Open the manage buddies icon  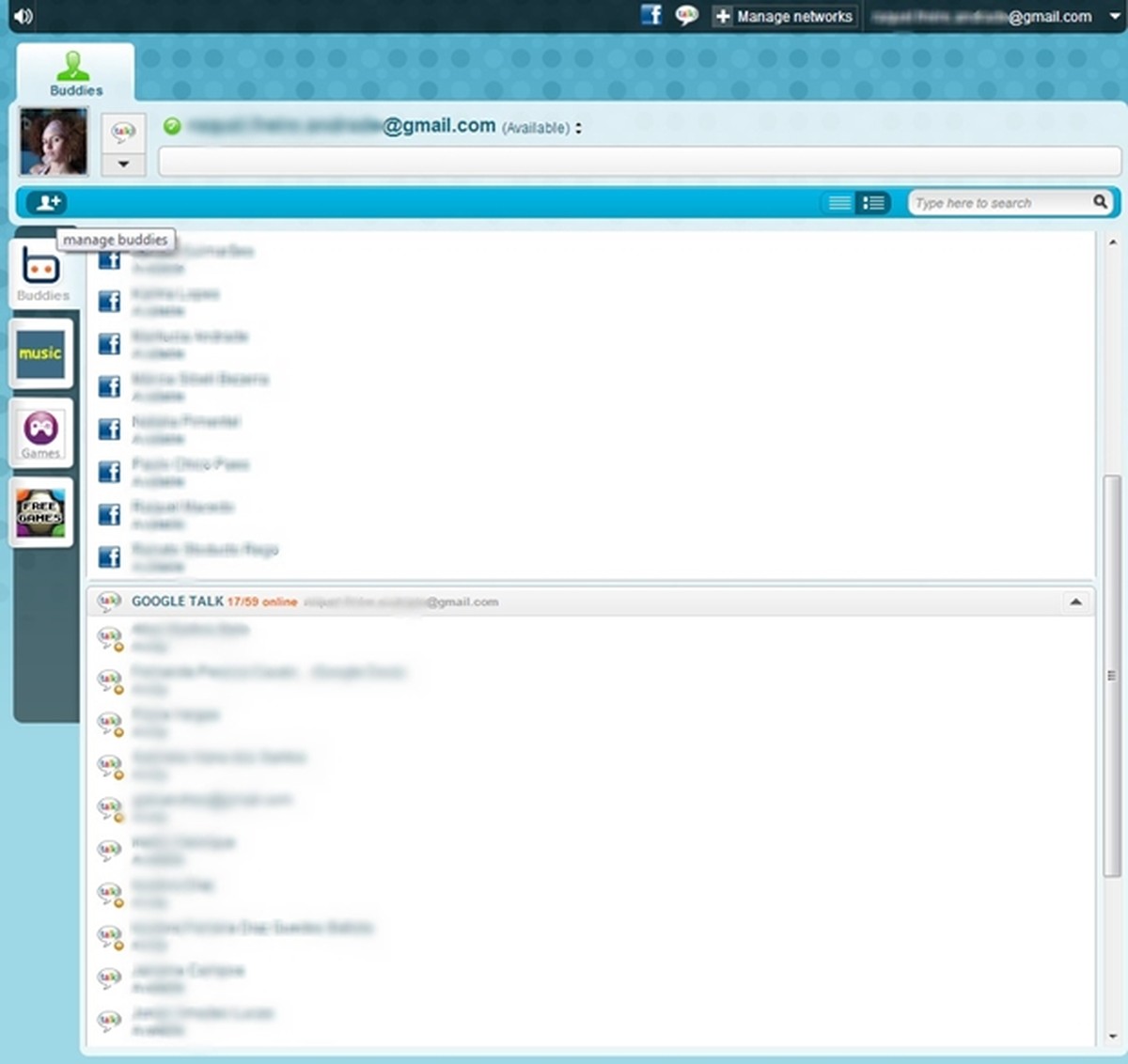pyautogui.click(x=46, y=202)
